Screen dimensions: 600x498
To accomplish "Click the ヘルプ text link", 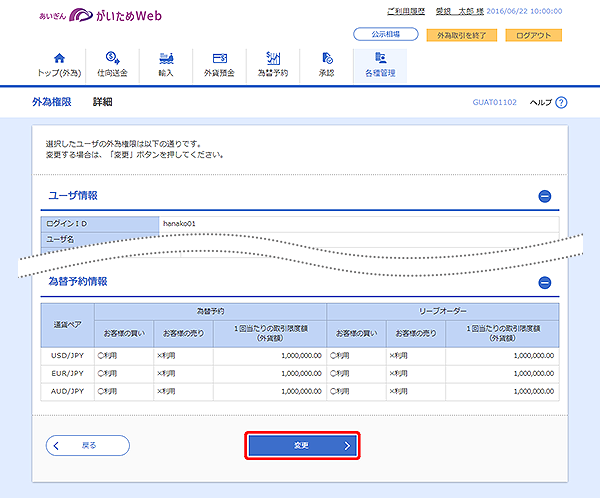I will pos(541,103).
